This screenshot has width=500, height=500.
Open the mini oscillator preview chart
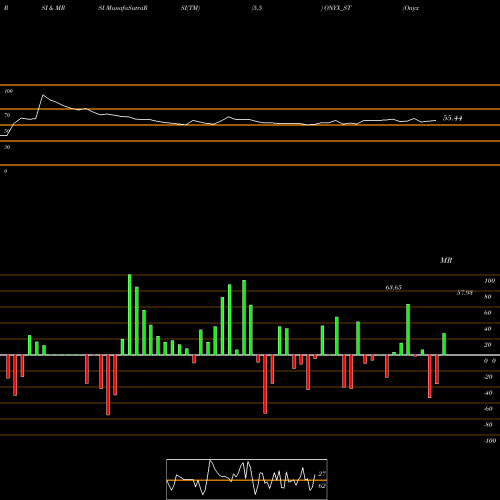coord(247,479)
